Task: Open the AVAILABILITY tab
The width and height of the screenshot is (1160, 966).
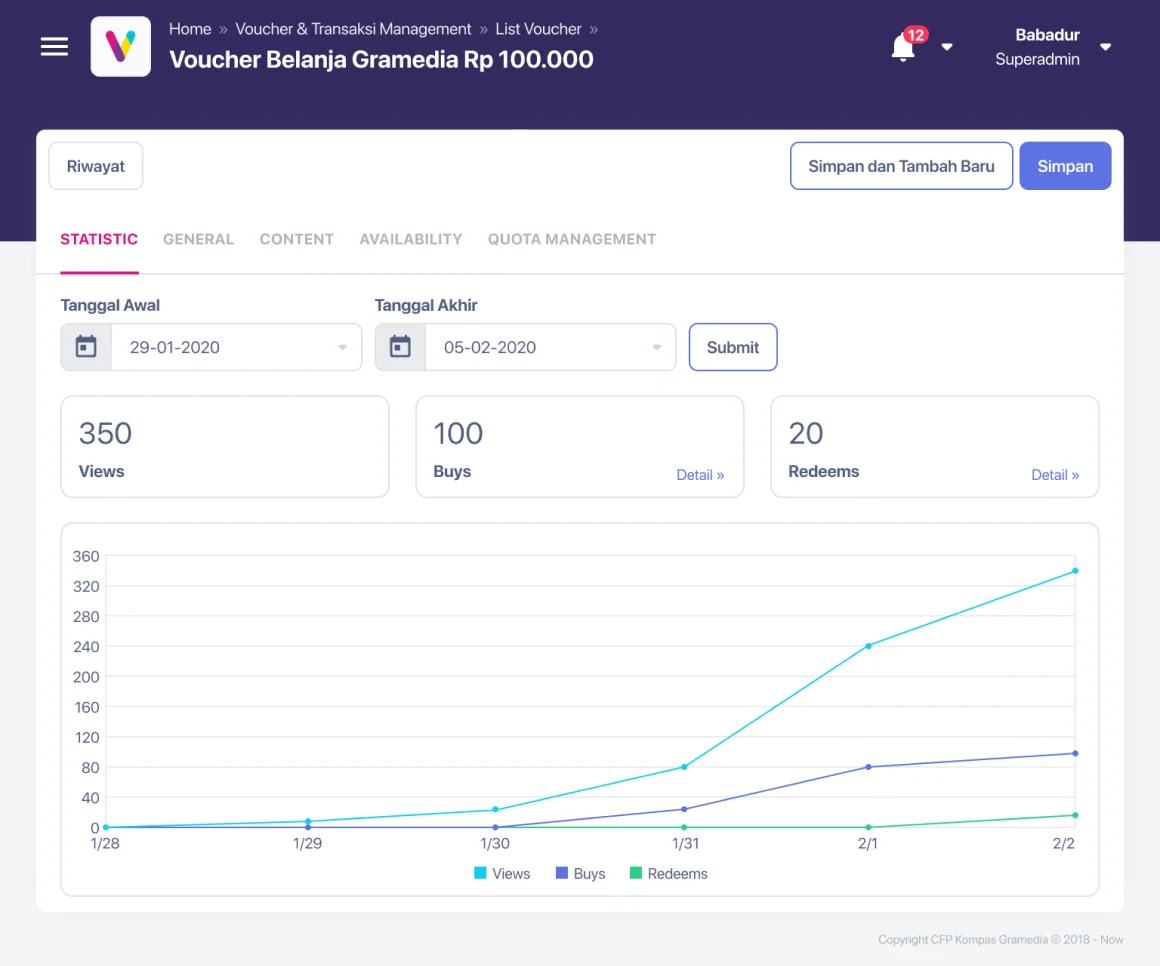Action: tap(411, 240)
